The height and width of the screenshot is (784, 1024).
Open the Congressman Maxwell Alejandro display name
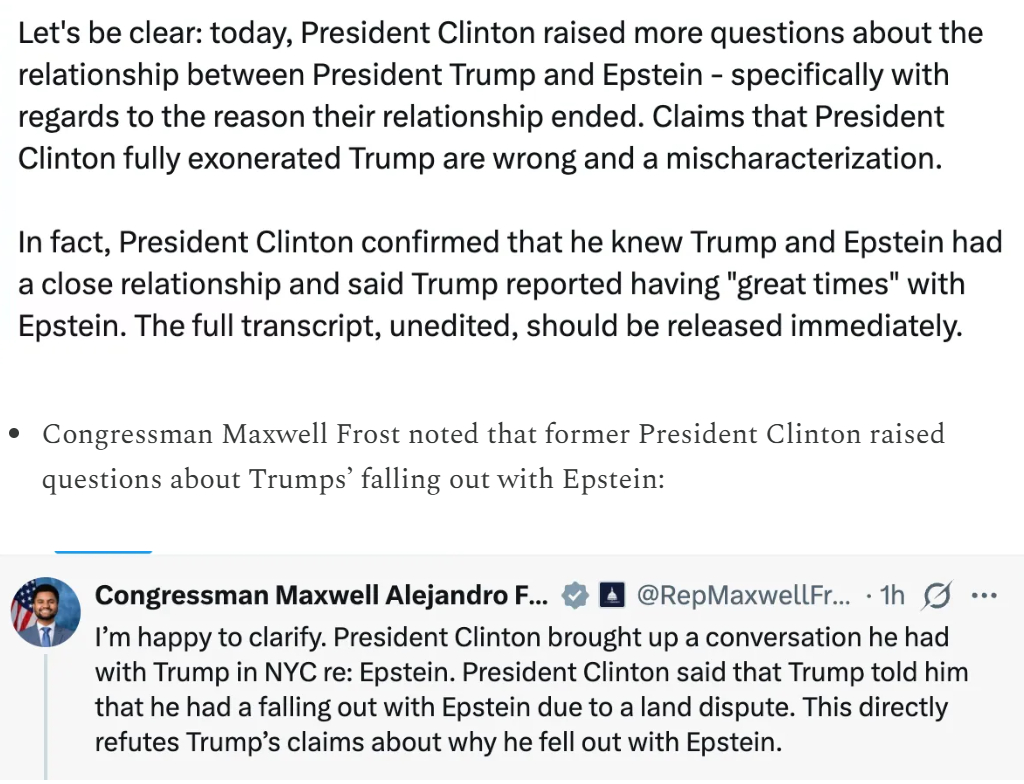point(321,596)
